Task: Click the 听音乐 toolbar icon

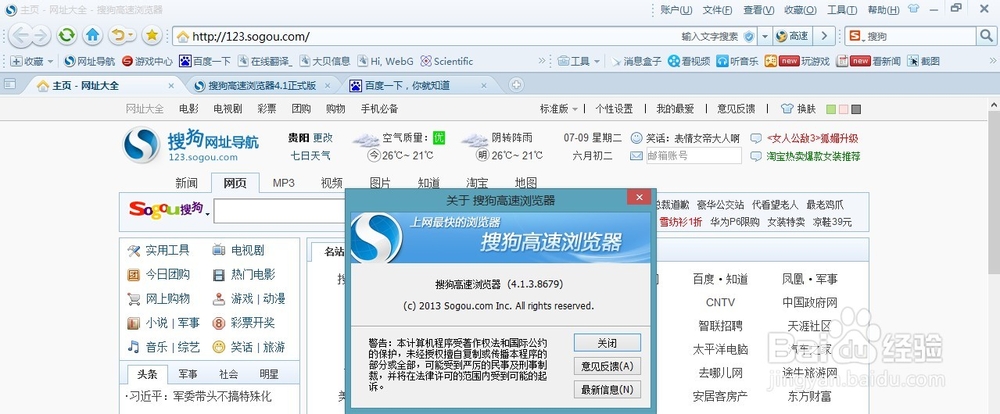Action: [737, 61]
